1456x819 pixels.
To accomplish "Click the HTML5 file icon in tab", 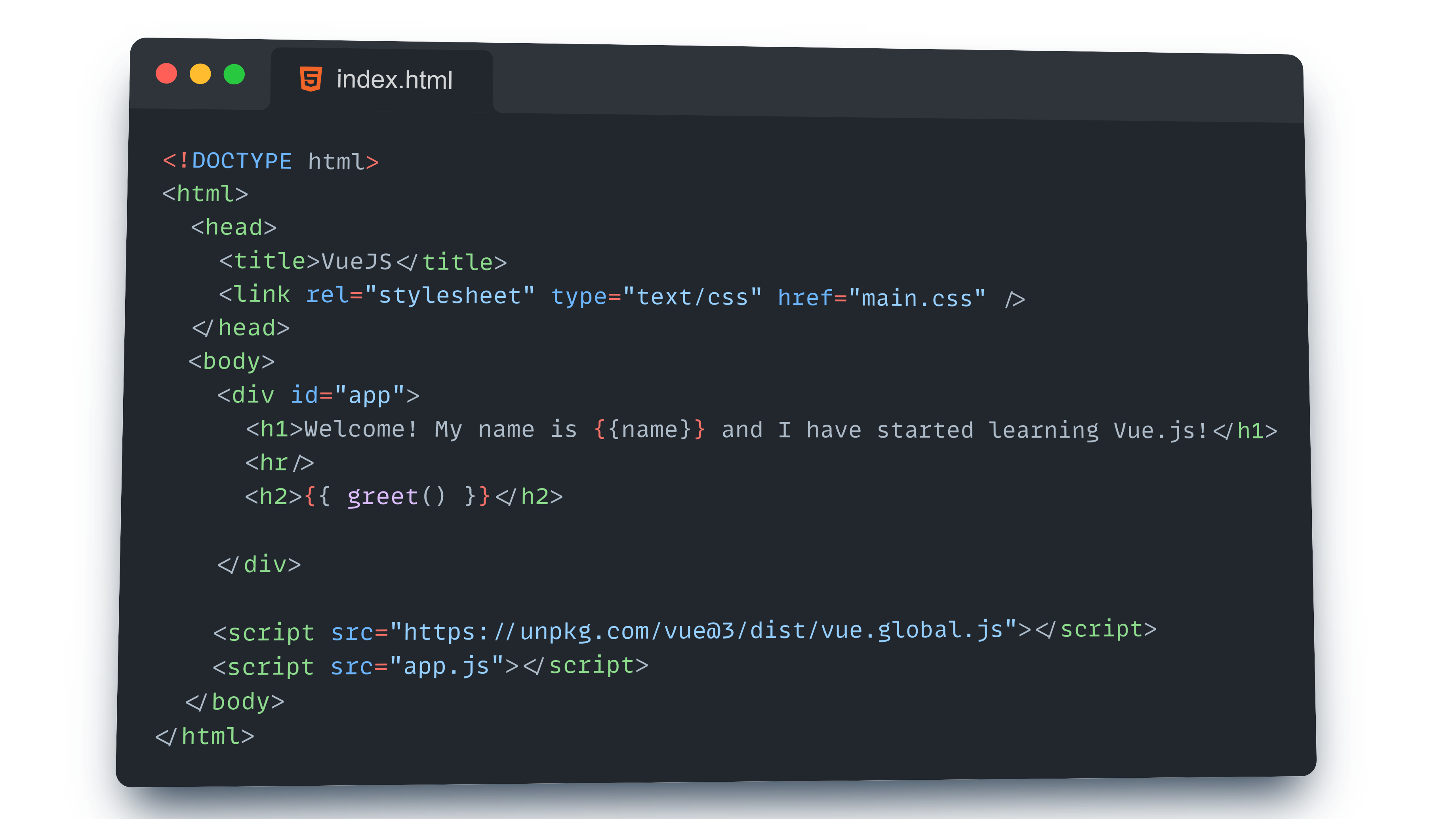I will (310, 79).
